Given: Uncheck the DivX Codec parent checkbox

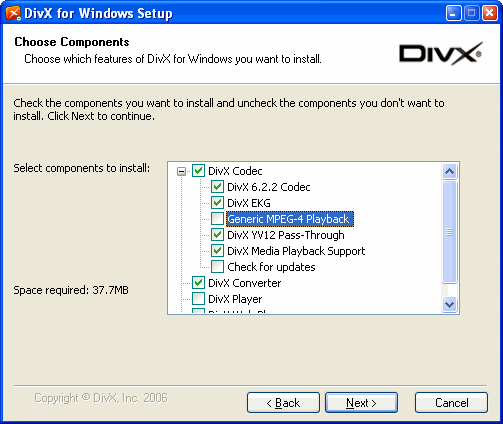Looking at the screenshot, I should coord(198,171).
